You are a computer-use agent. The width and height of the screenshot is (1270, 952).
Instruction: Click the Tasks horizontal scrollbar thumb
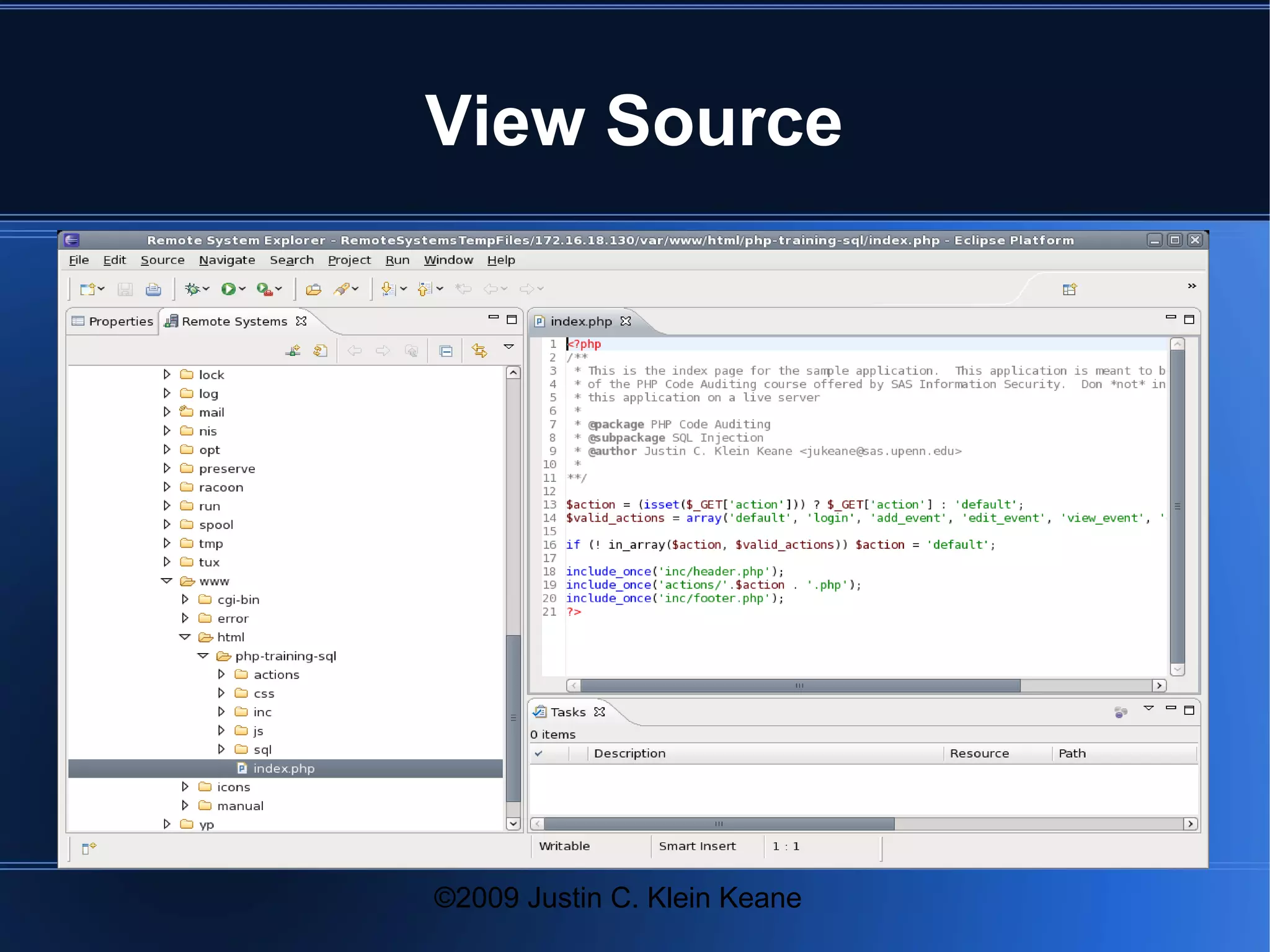(x=719, y=824)
